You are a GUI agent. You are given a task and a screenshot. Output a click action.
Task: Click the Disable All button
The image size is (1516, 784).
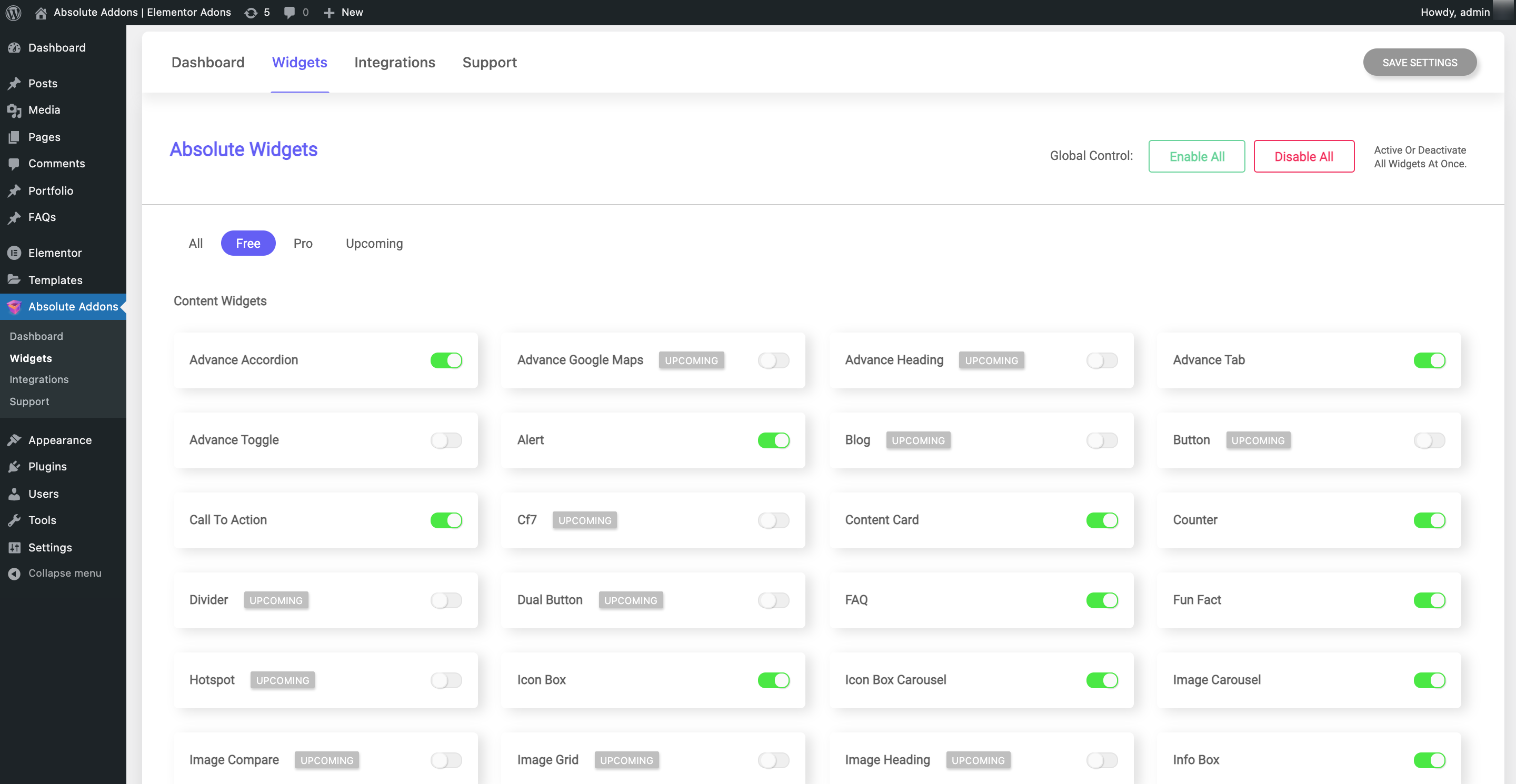1303,156
